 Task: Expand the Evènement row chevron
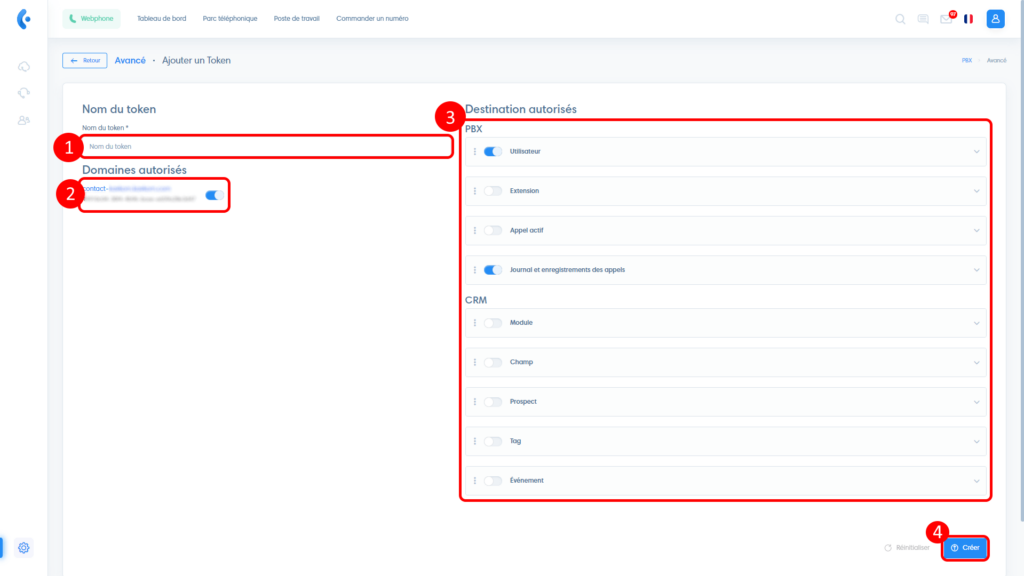976,481
